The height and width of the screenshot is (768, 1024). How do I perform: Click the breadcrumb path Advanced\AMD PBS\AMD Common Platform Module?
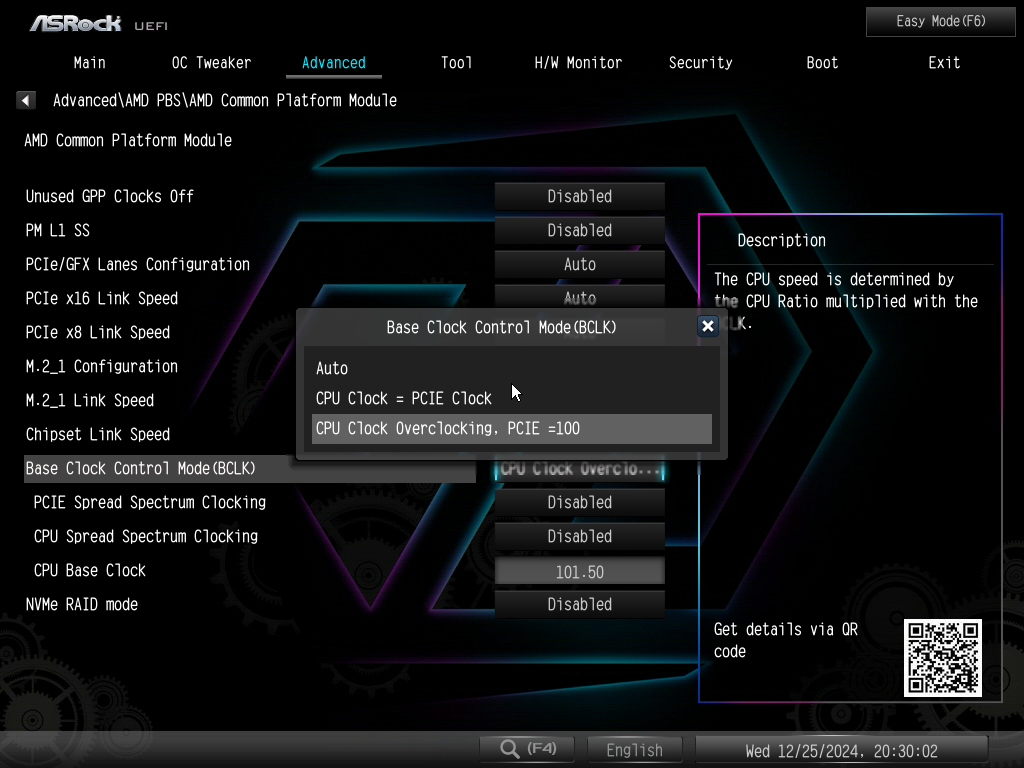225,100
